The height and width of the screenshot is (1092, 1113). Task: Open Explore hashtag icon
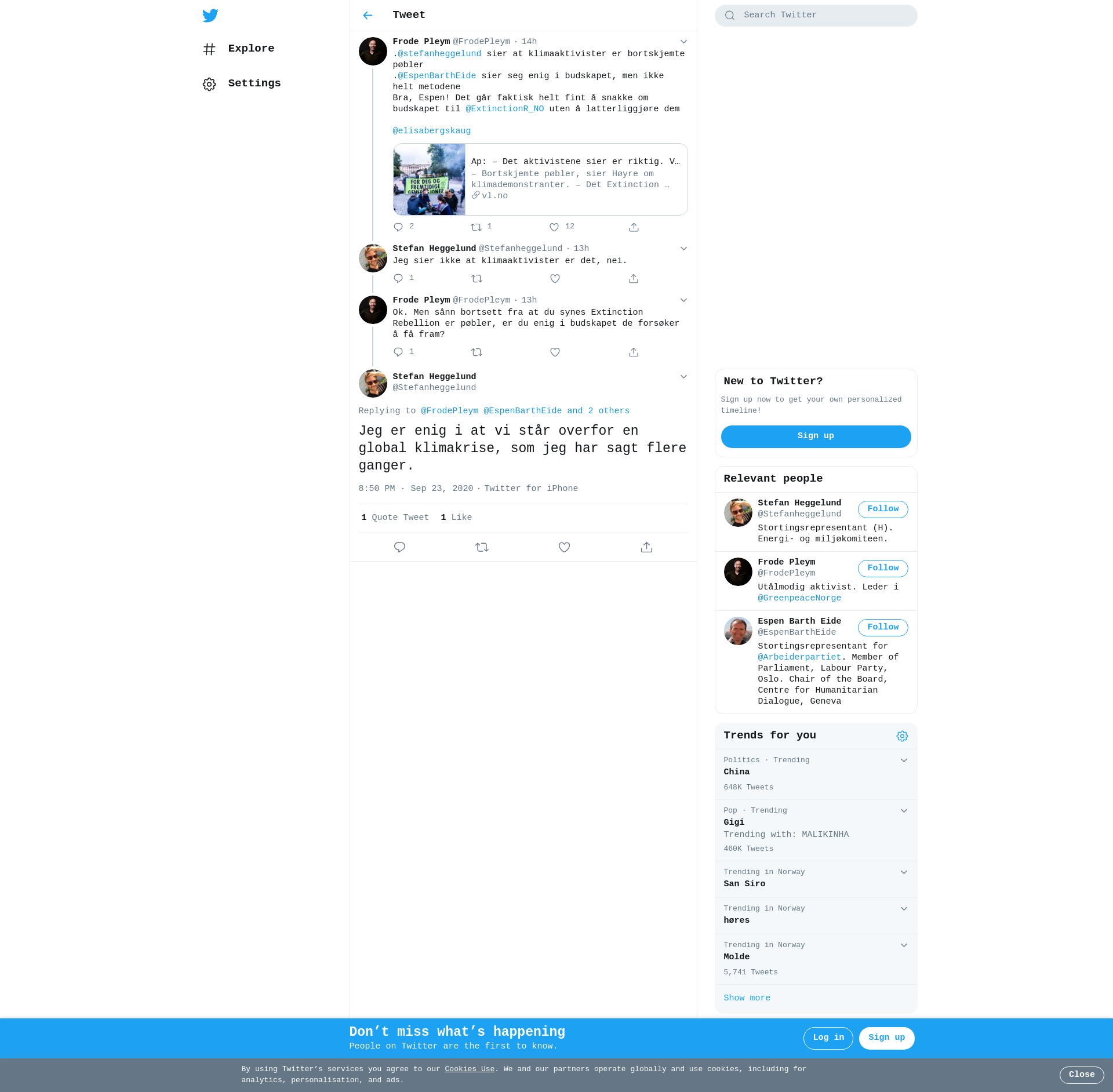(x=209, y=49)
